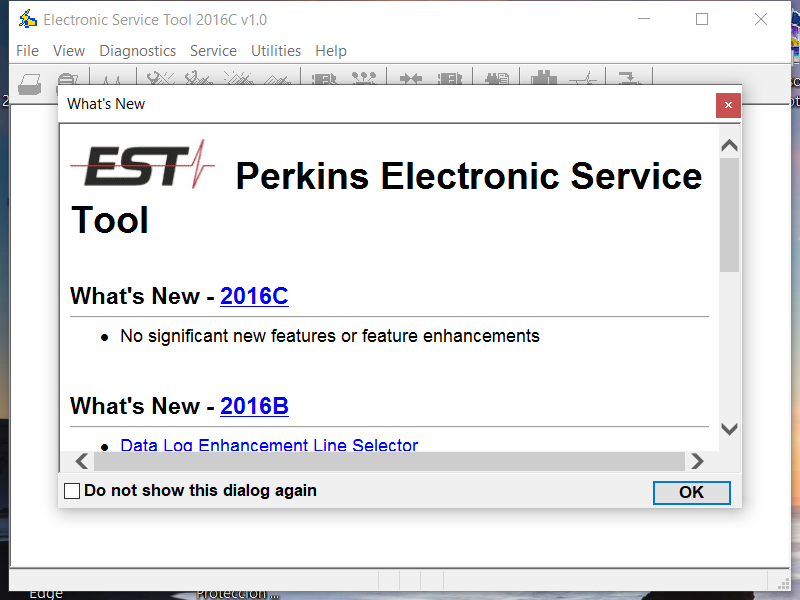Click the vertical scrollbar thumb

pos(730,215)
